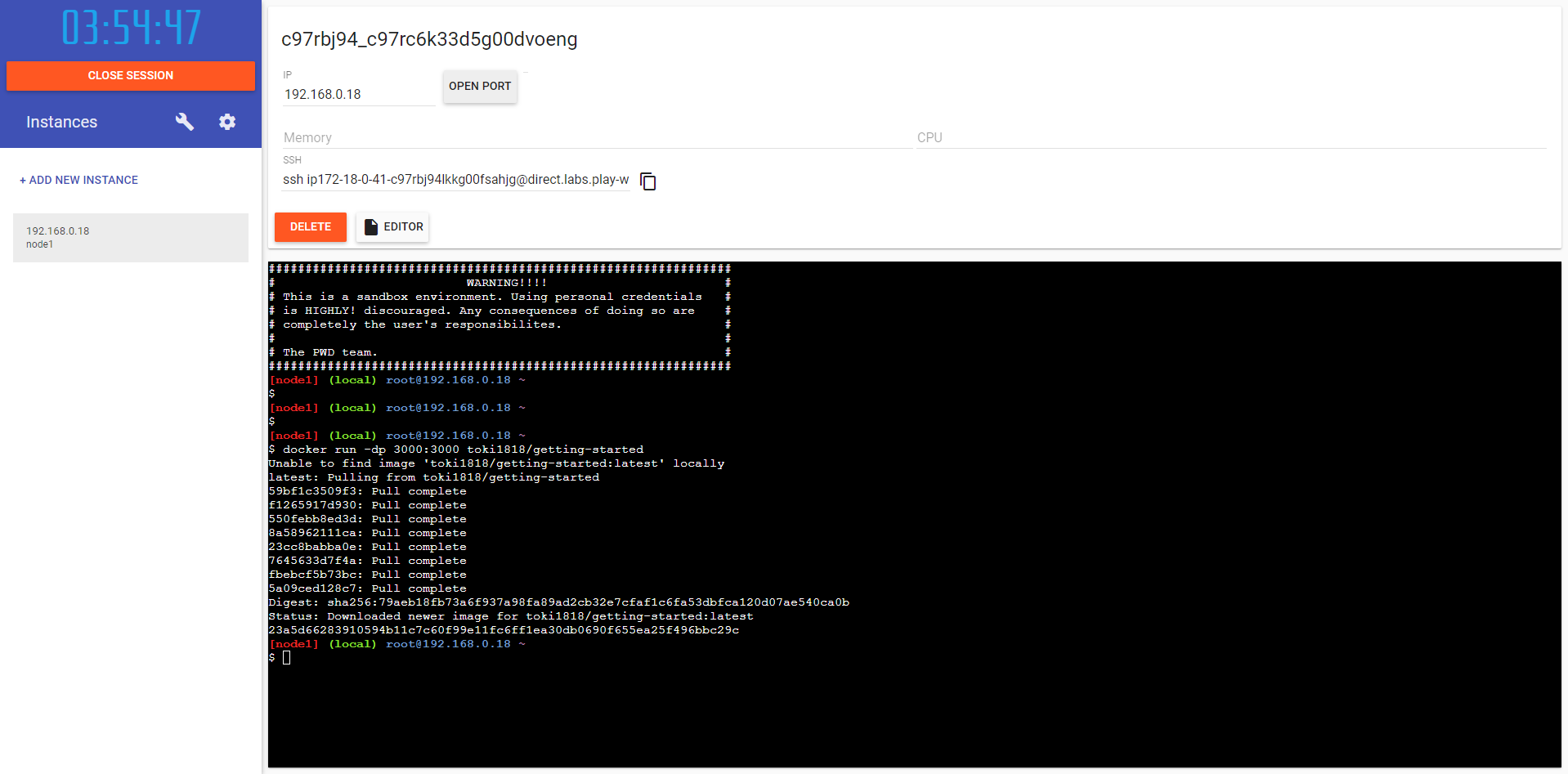Click the wrench icon beside Instances
This screenshot has height=774, width=1568.
pos(184,122)
